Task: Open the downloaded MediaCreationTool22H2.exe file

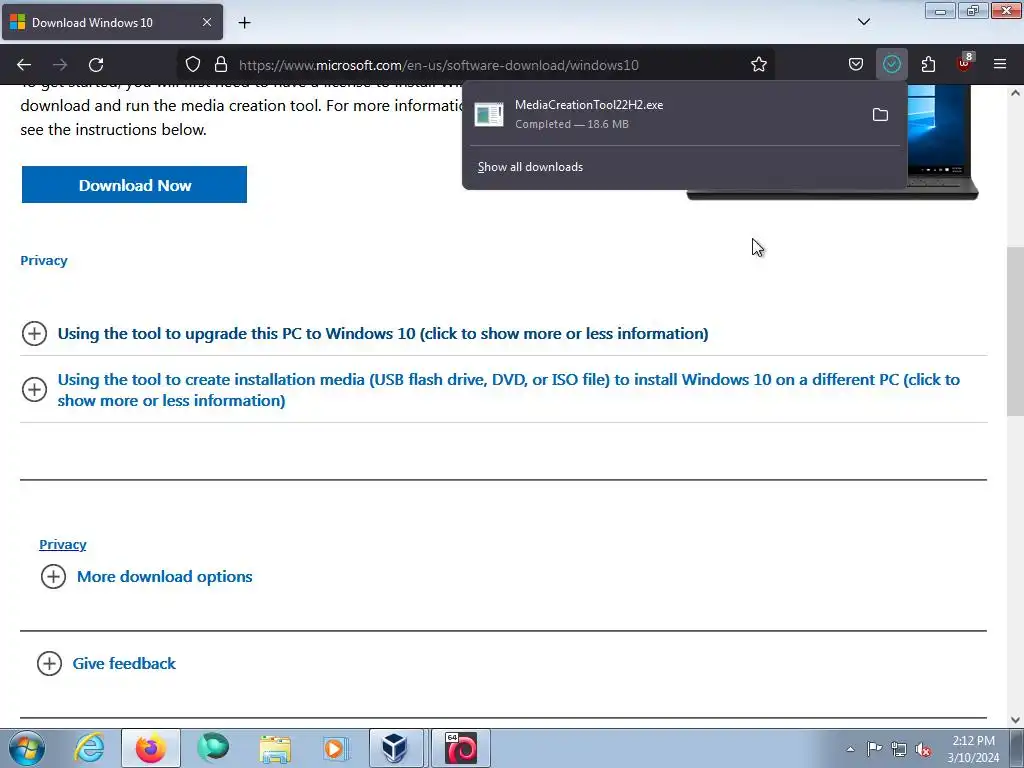Action: [663, 114]
